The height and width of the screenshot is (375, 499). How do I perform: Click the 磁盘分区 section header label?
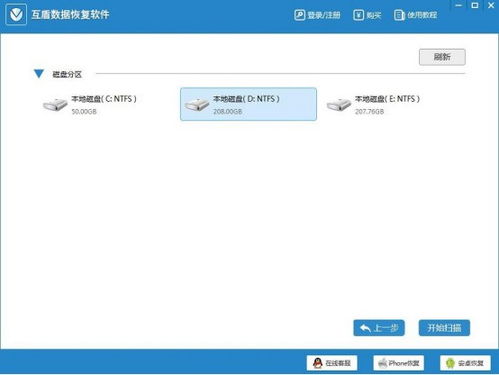(x=67, y=74)
